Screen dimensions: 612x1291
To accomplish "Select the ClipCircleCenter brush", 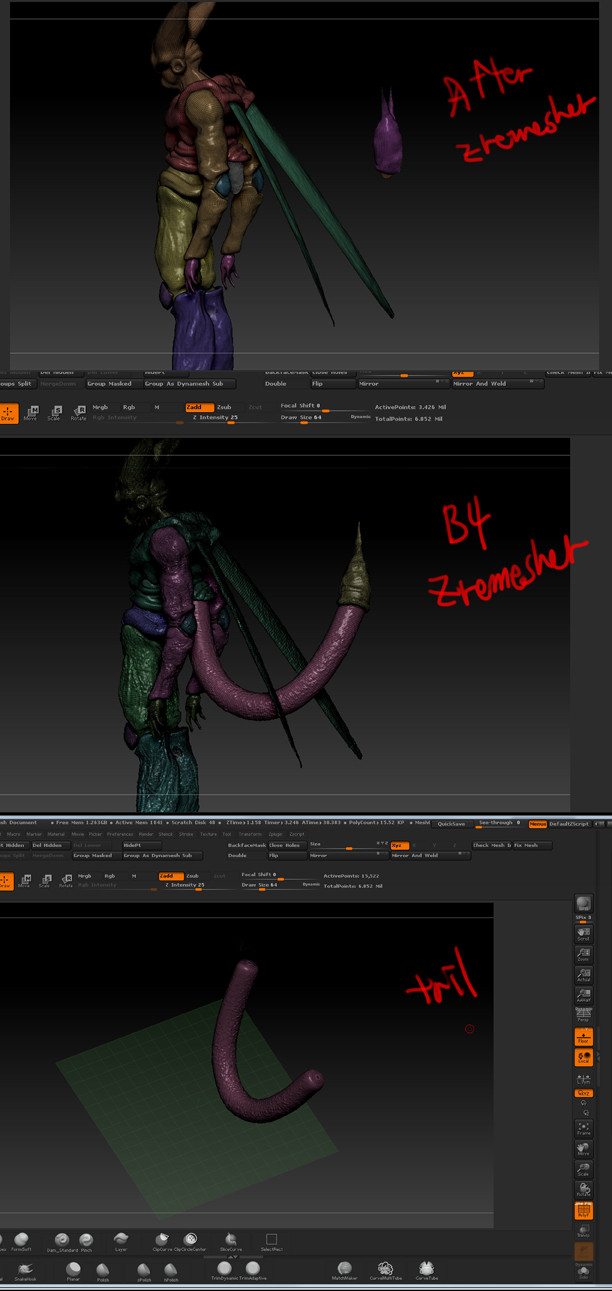I will tap(190, 1241).
